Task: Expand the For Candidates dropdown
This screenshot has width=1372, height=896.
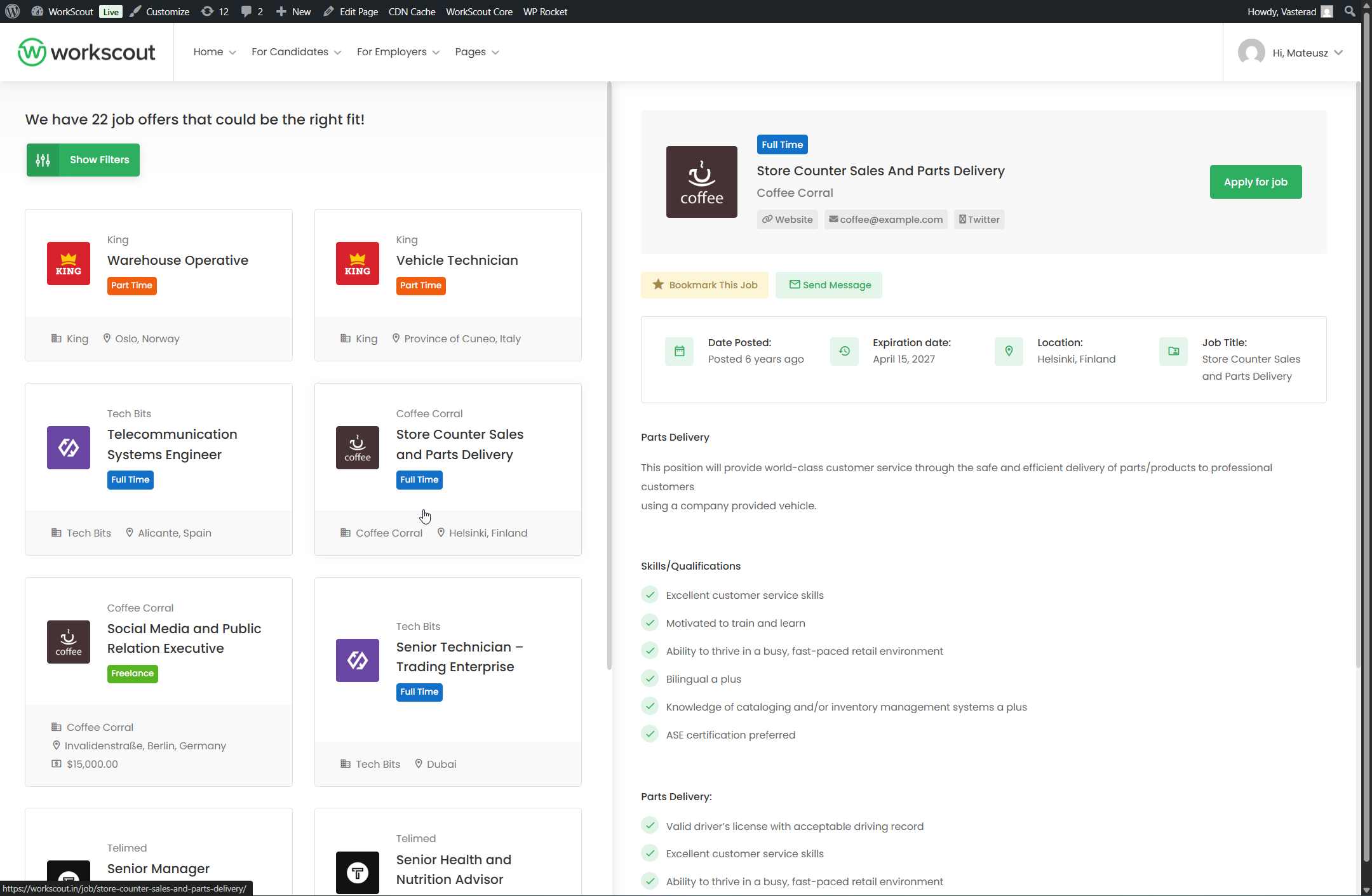Action: (x=296, y=52)
